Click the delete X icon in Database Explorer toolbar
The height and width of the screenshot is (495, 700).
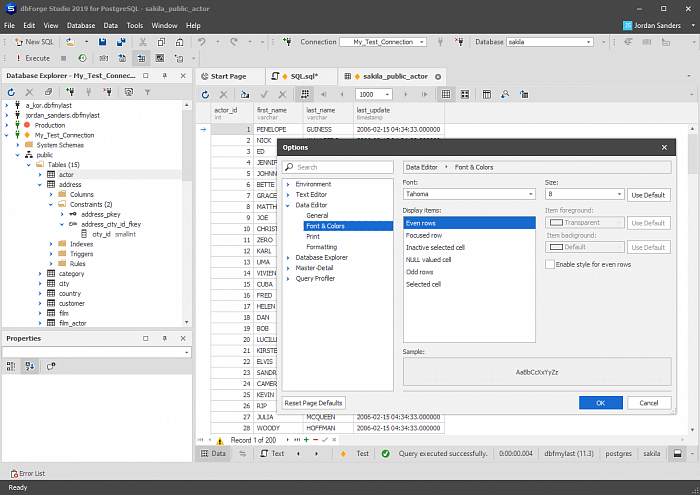(x=29, y=92)
